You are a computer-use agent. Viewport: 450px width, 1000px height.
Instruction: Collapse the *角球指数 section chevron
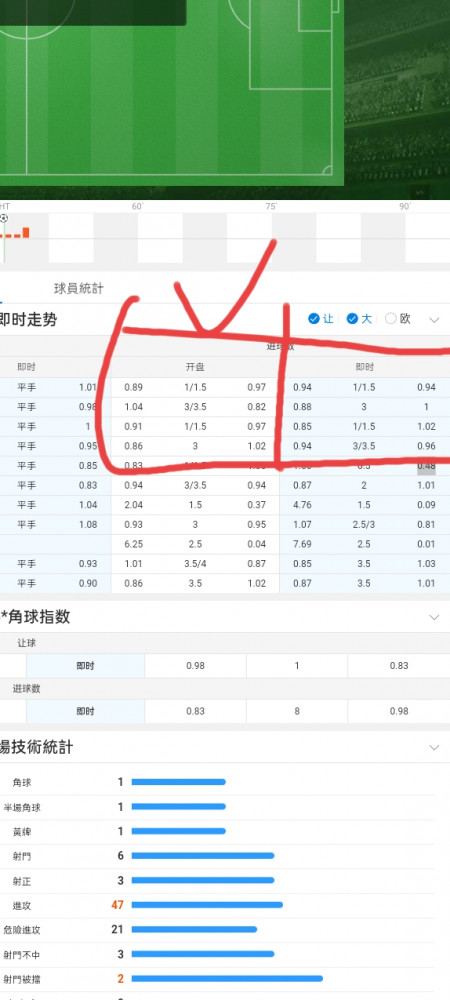click(434, 617)
